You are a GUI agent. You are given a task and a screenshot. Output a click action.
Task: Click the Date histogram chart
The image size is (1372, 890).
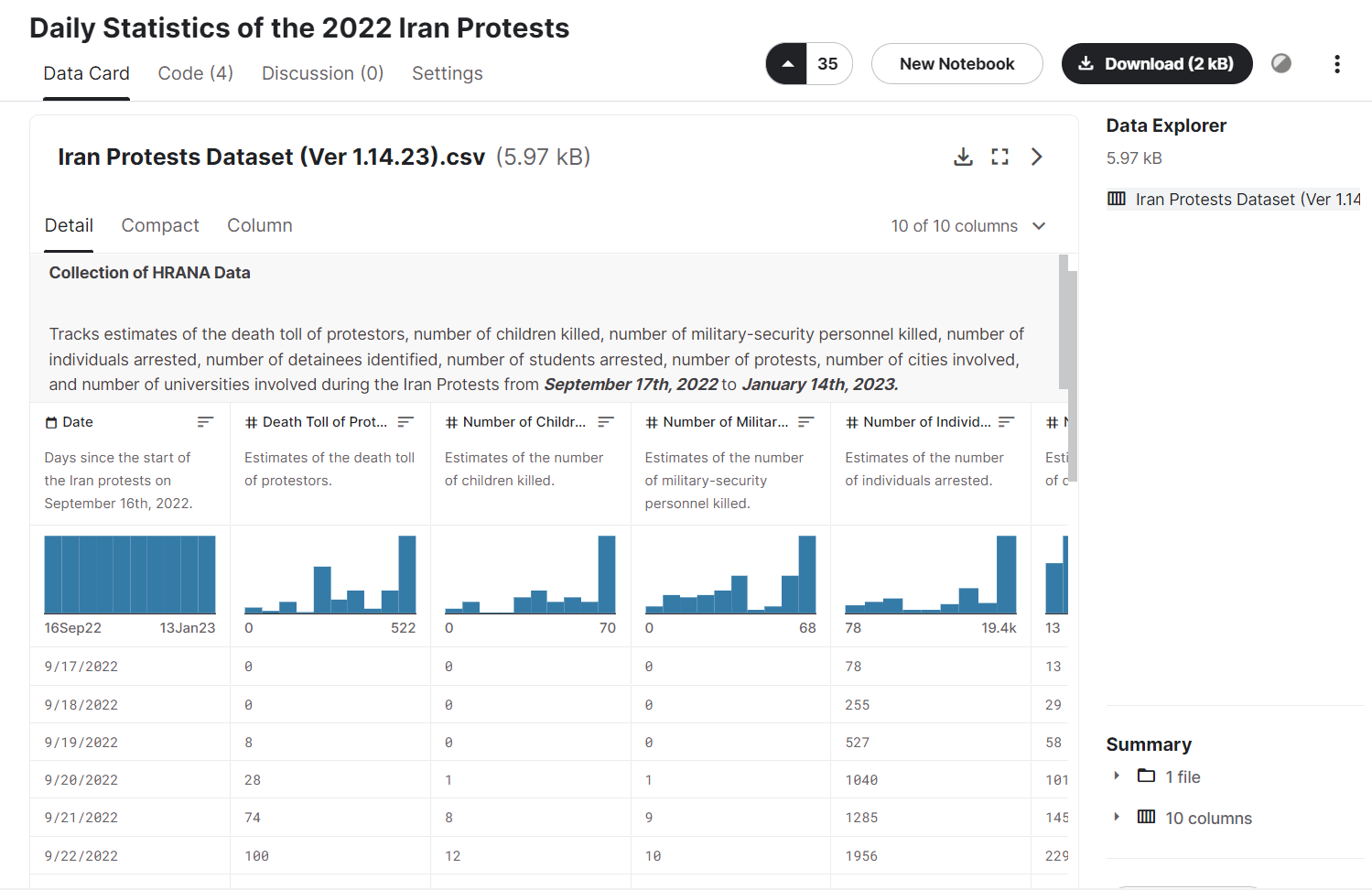130,575
